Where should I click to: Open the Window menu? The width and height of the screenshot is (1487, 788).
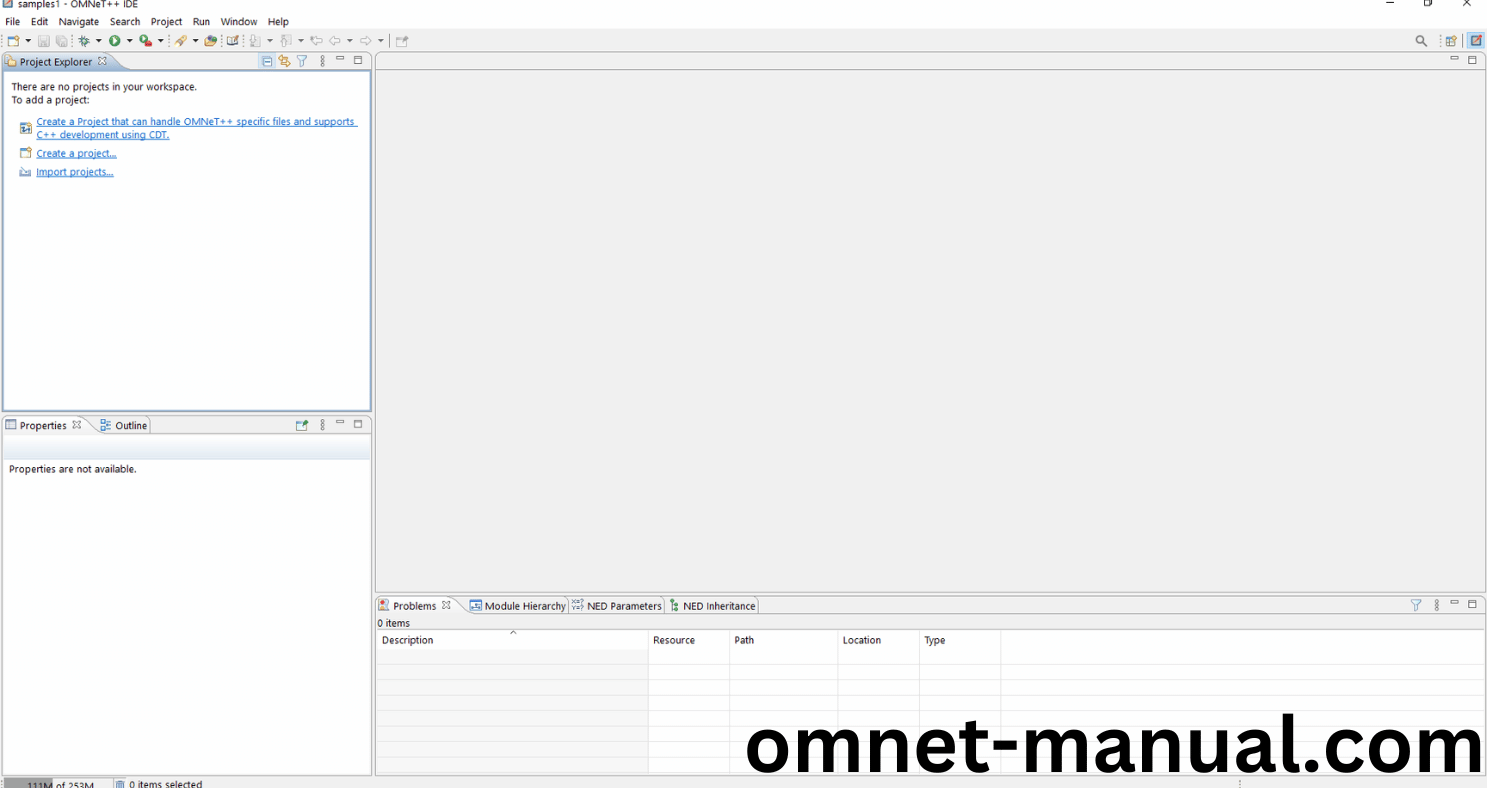(239, 22)
